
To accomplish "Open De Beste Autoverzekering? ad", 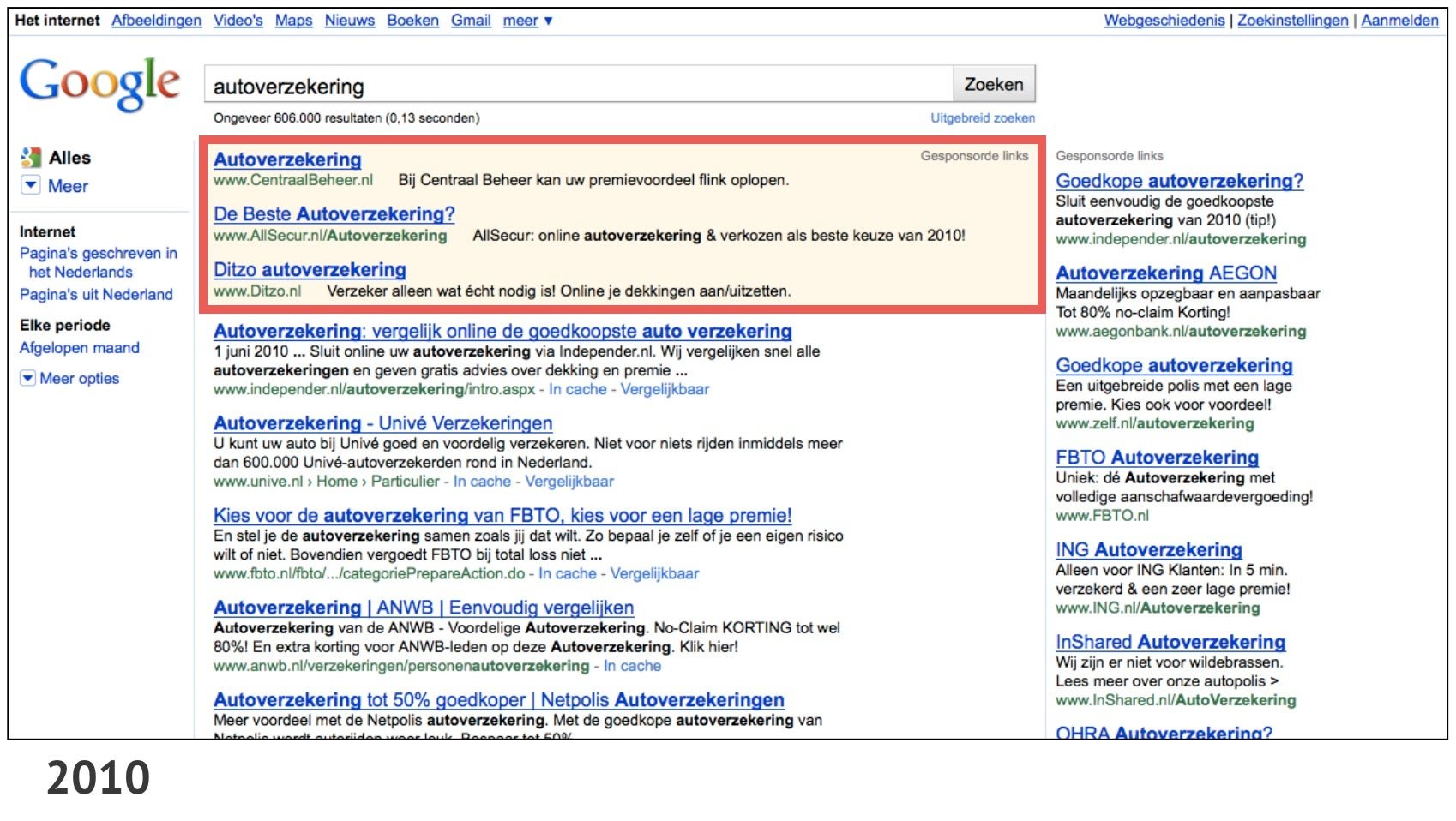I will coord(334,214).
